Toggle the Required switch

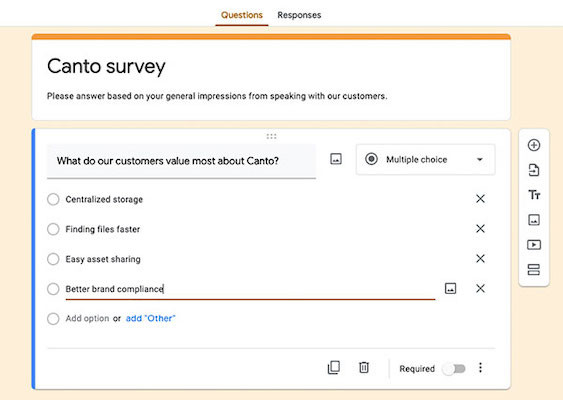[x=454, y=369]
